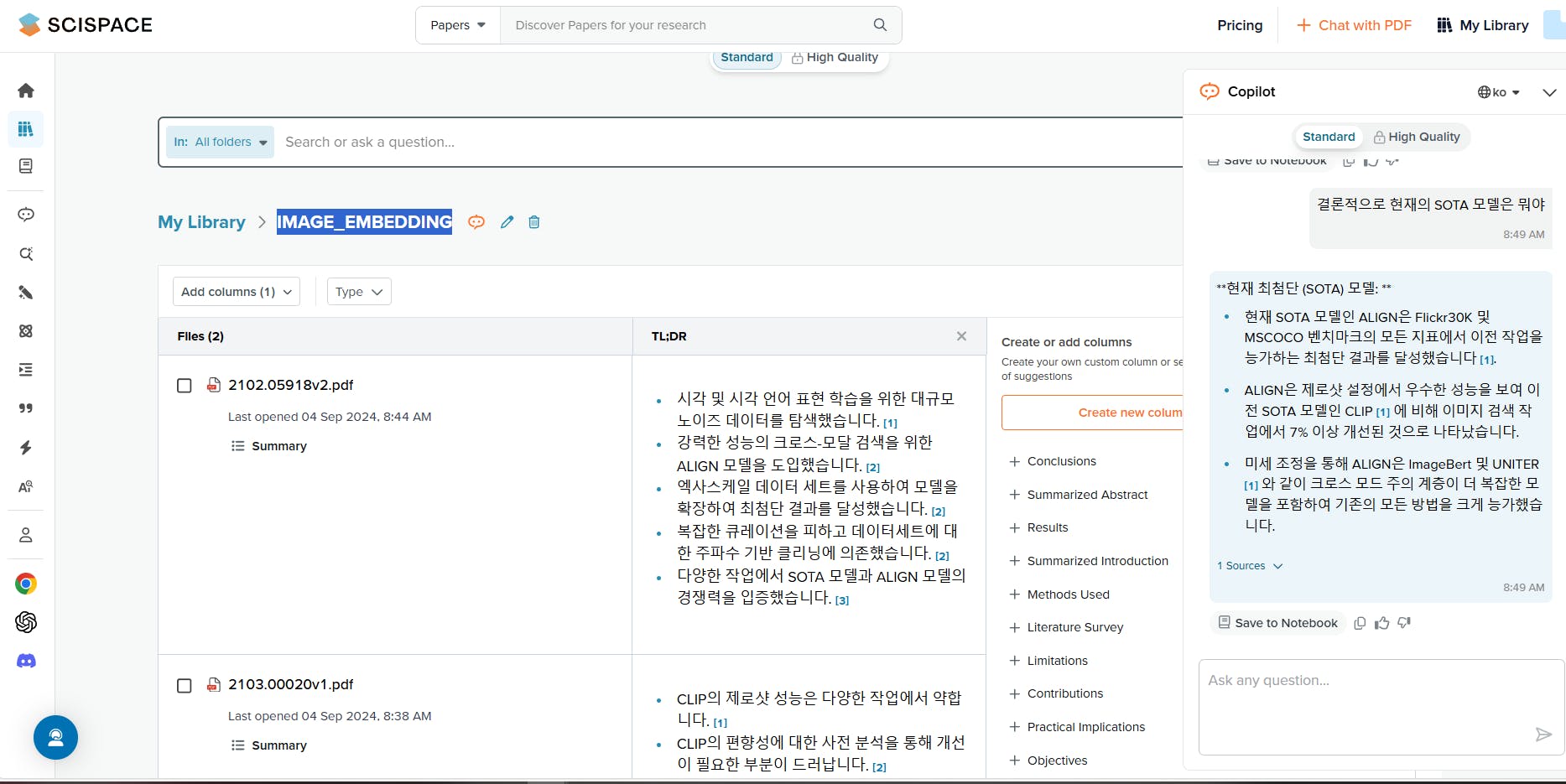Click the Chrome extension icon in sidebar

[26, 584]
